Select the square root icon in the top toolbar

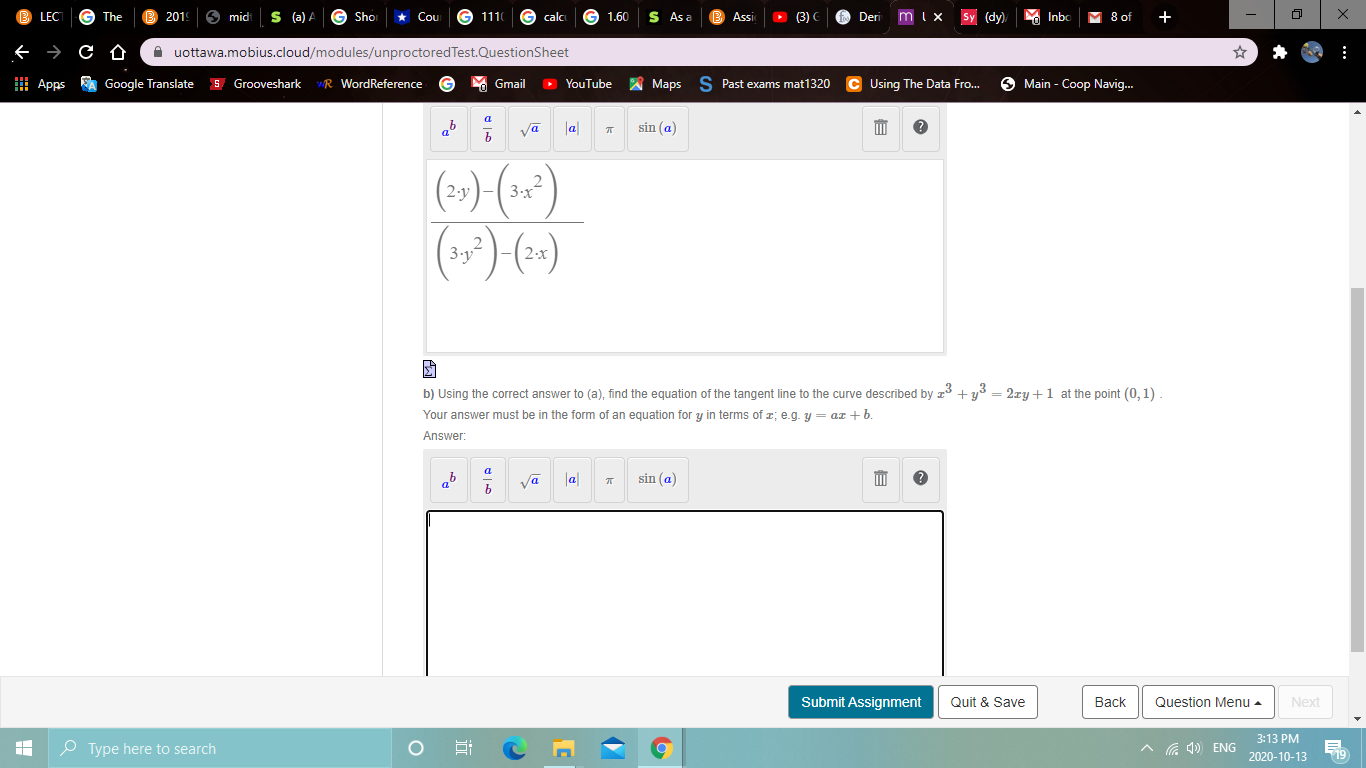coord(529,128)
